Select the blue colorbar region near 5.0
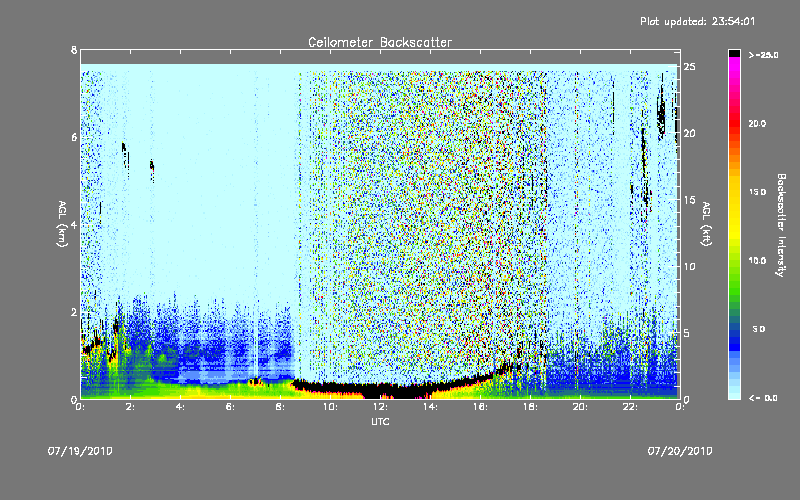 [x=734, y=330]
